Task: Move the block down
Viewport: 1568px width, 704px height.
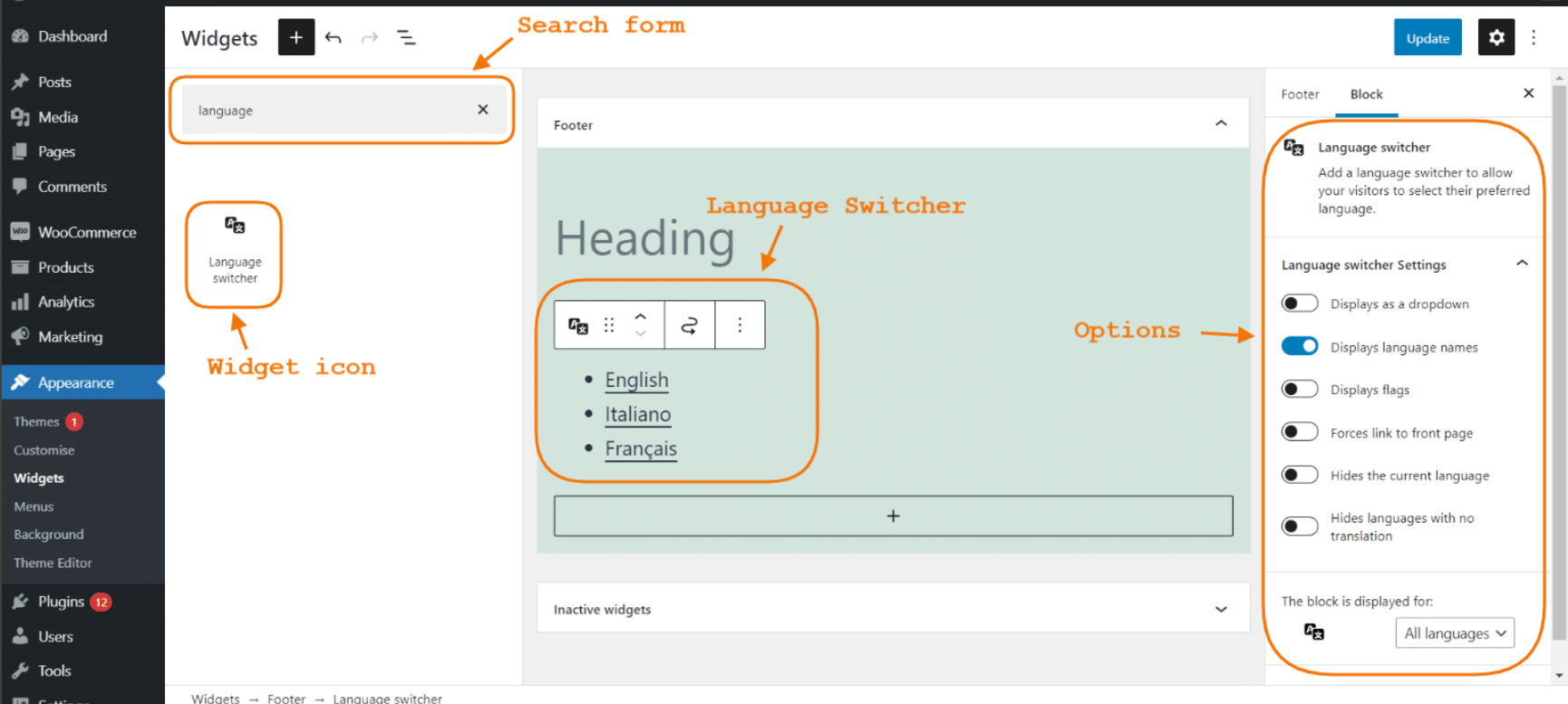Action: click(641, 334)
